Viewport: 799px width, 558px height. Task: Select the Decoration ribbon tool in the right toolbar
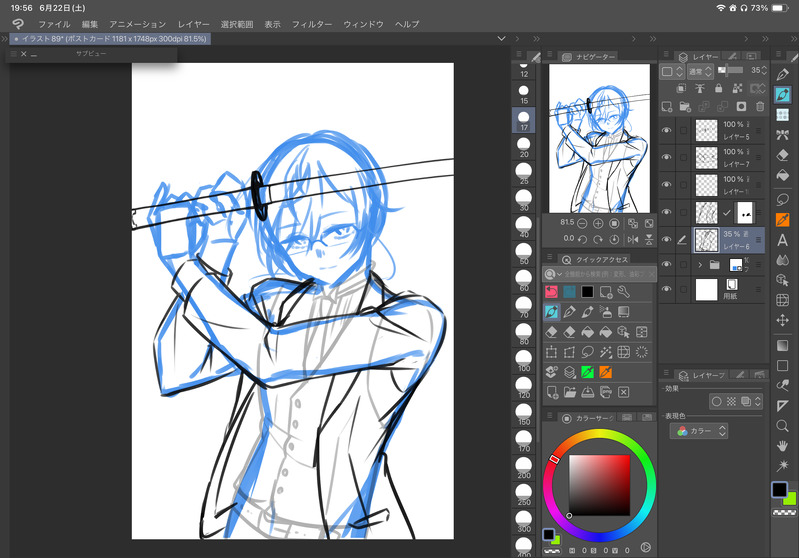pos(783,135)
